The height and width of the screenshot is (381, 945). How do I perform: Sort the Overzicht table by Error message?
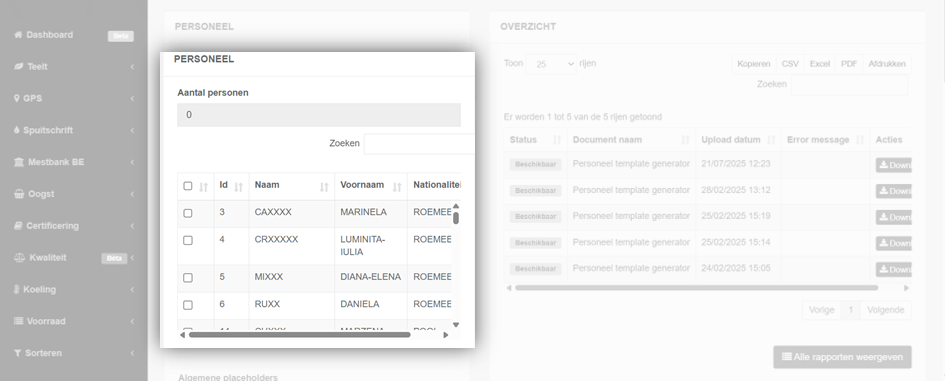tap(826, 140)
